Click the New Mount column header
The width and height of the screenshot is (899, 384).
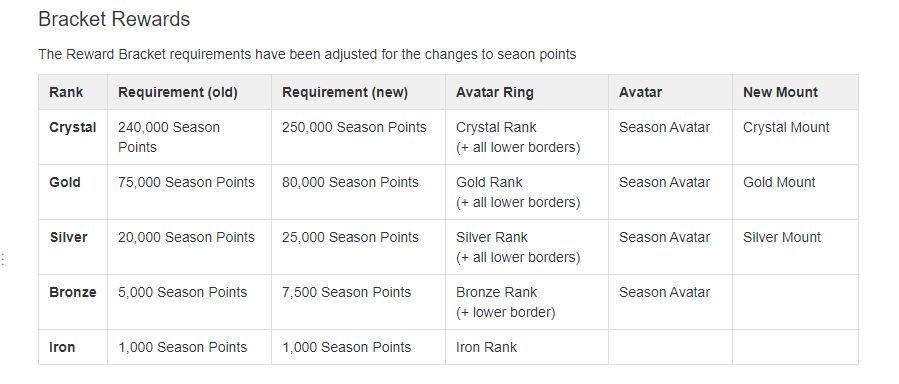[x=780, y=92]
